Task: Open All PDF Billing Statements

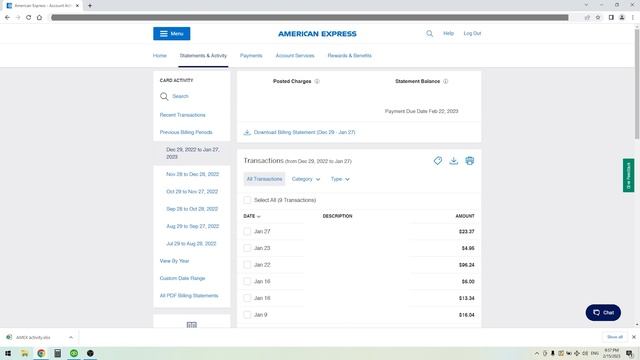Action: pyautogui.click(x=189, y=296)
